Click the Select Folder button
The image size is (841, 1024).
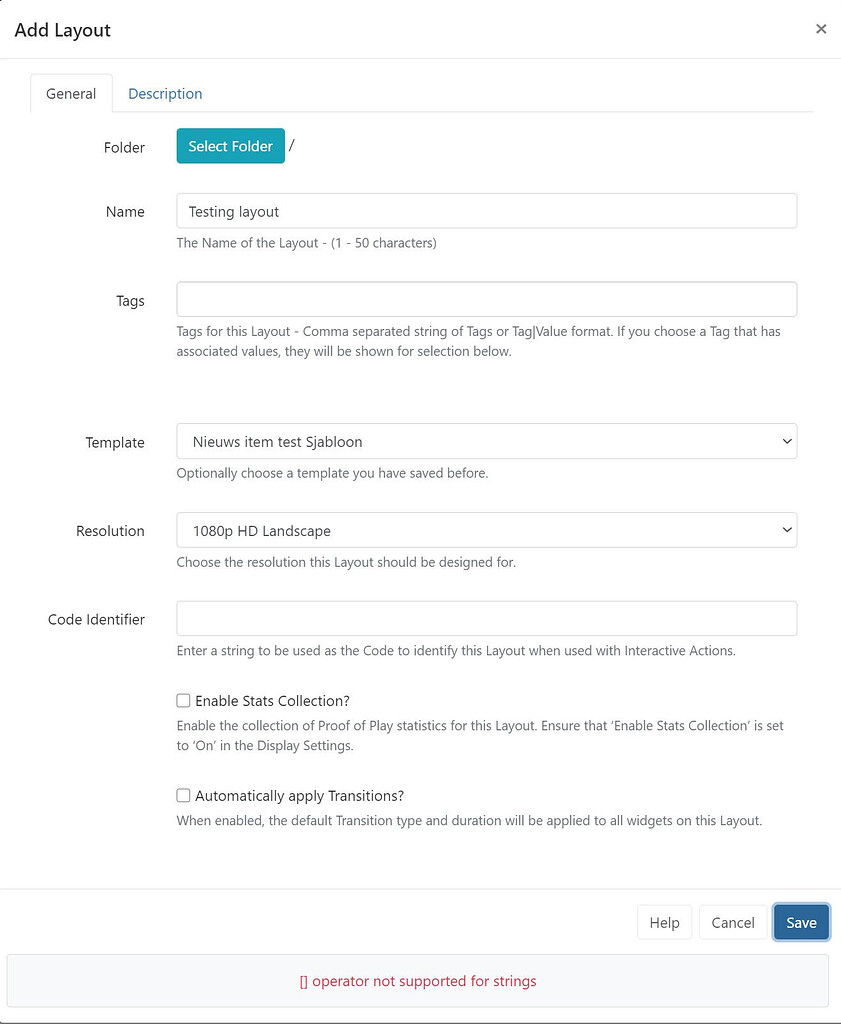click(230, 145)
